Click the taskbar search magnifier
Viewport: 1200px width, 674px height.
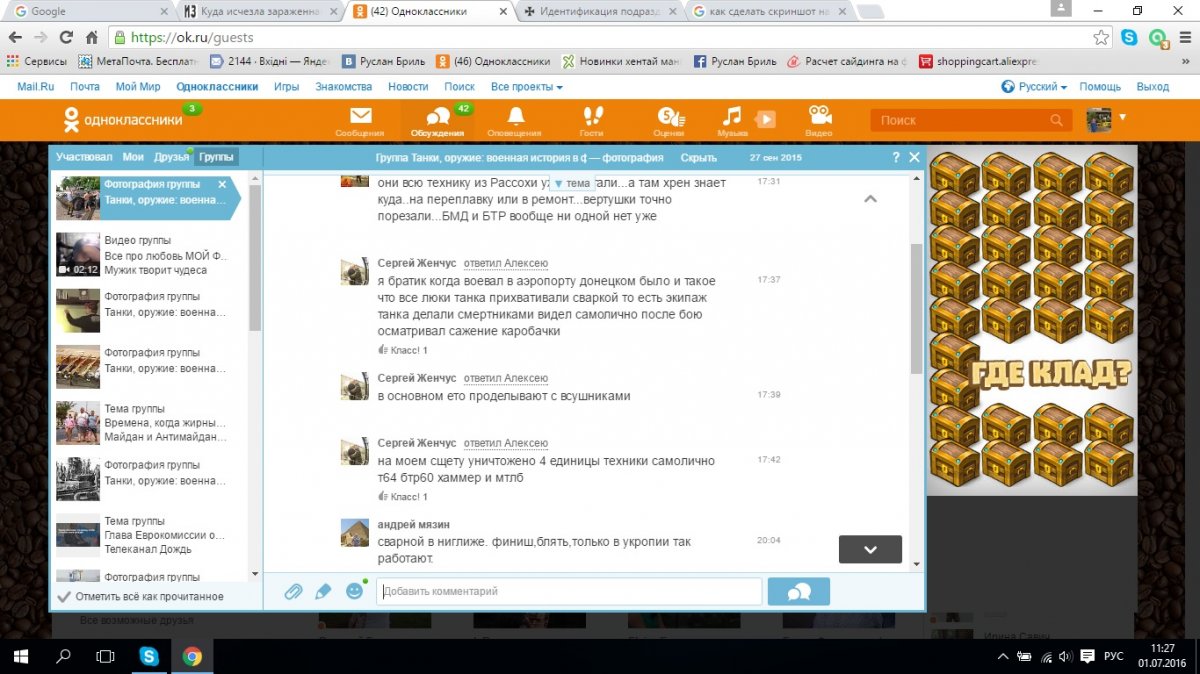coord(64,657)
